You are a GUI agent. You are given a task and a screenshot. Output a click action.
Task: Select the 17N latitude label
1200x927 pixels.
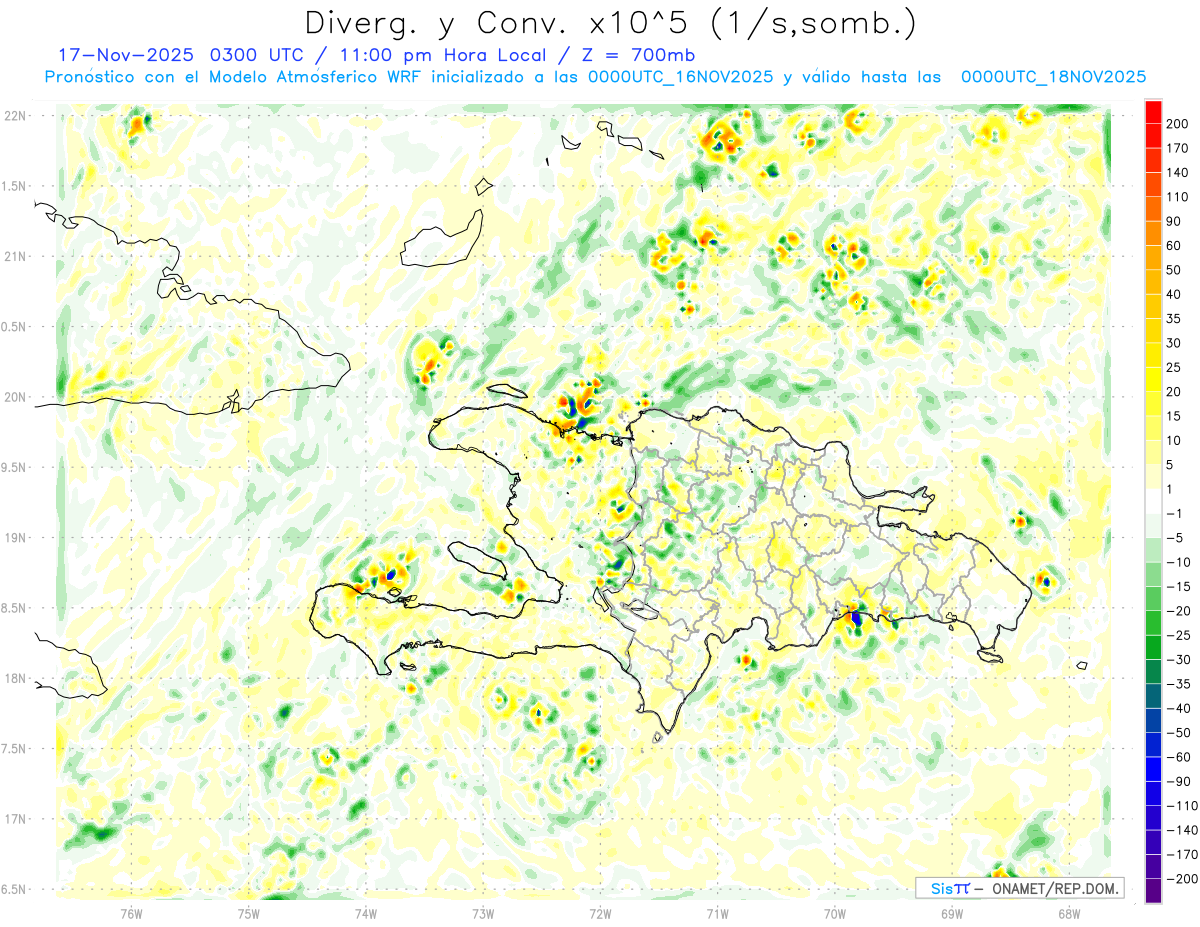[15, 819]
